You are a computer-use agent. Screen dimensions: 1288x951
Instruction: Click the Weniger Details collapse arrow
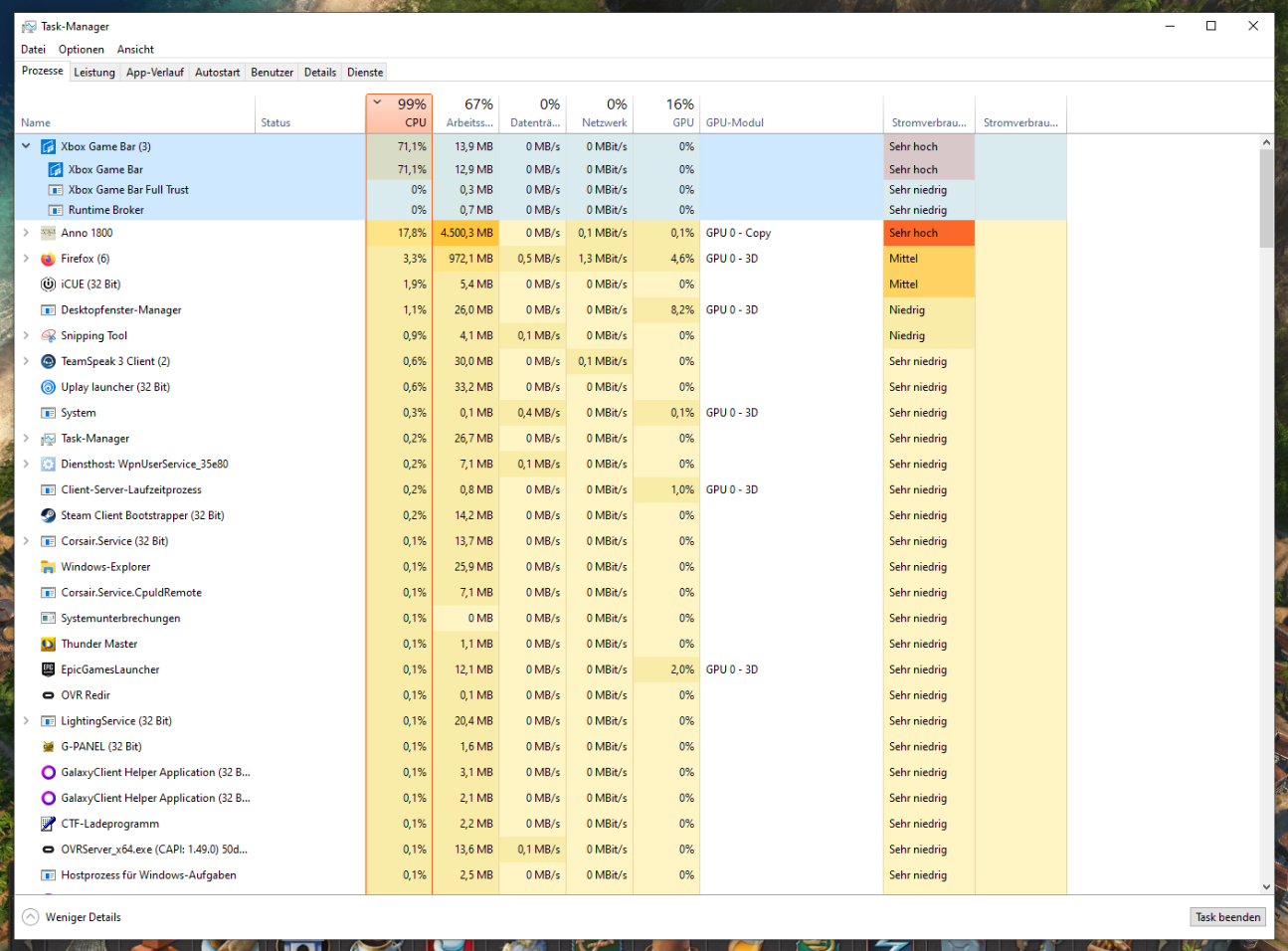pos(31,917)
